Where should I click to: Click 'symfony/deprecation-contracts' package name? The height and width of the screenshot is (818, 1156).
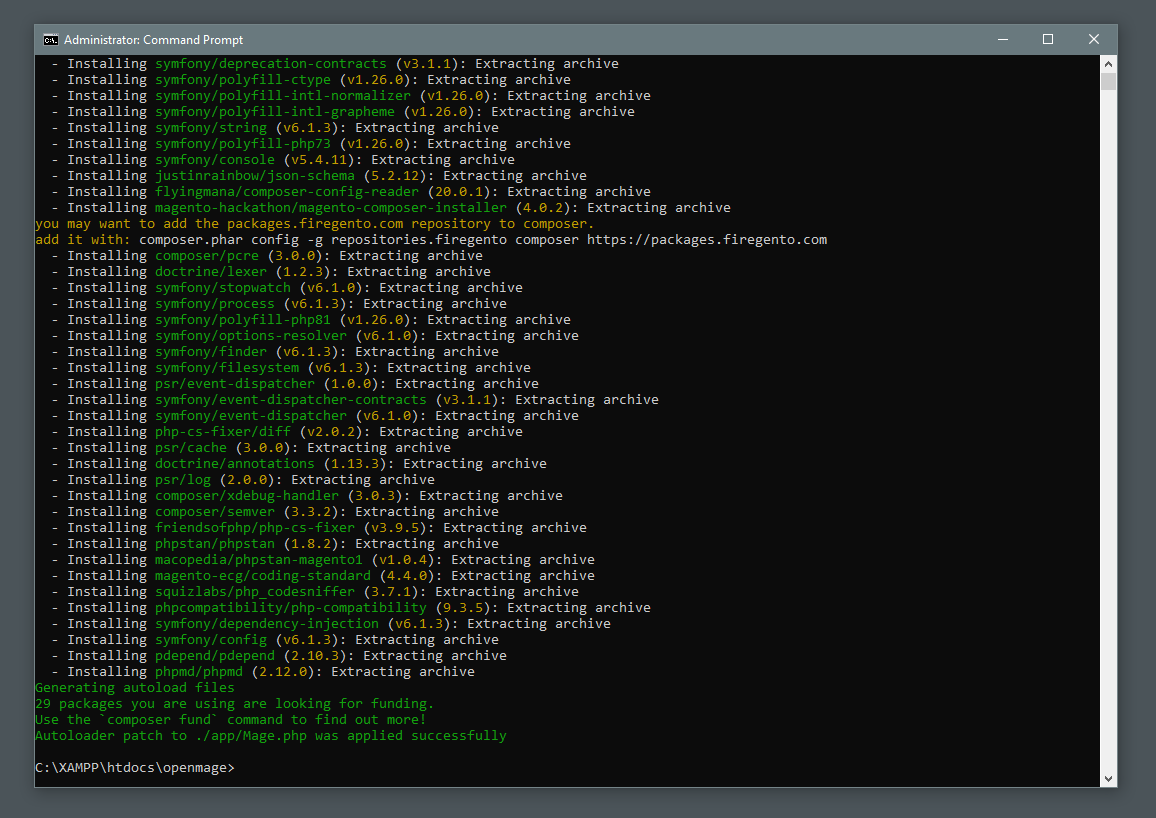[x=271, y=64]
